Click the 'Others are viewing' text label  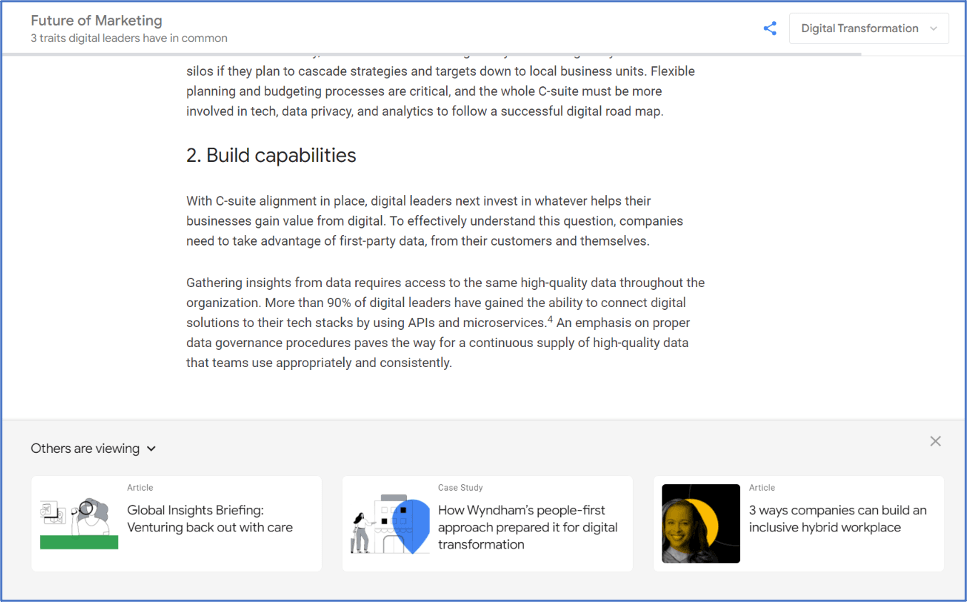tap(85, 449)
